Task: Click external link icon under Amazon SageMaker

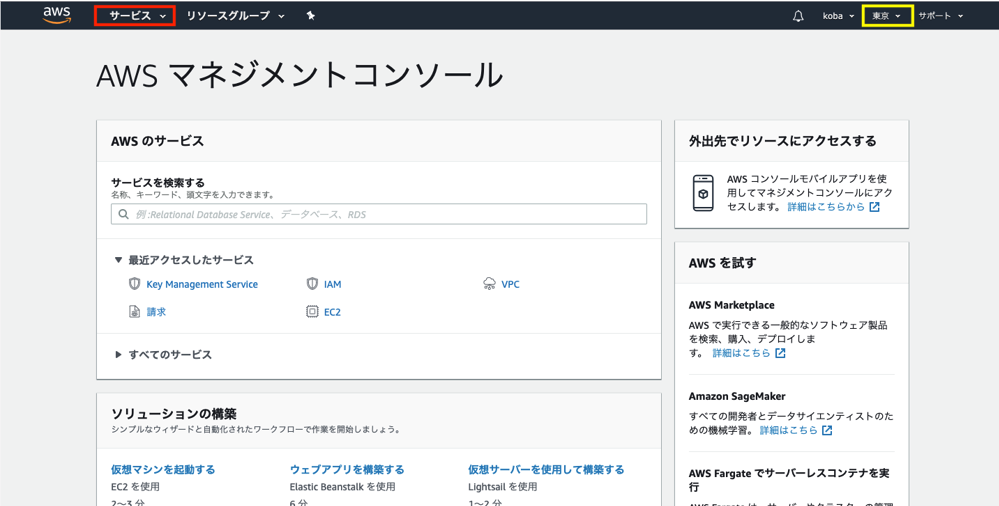Action: pos(827,431)
